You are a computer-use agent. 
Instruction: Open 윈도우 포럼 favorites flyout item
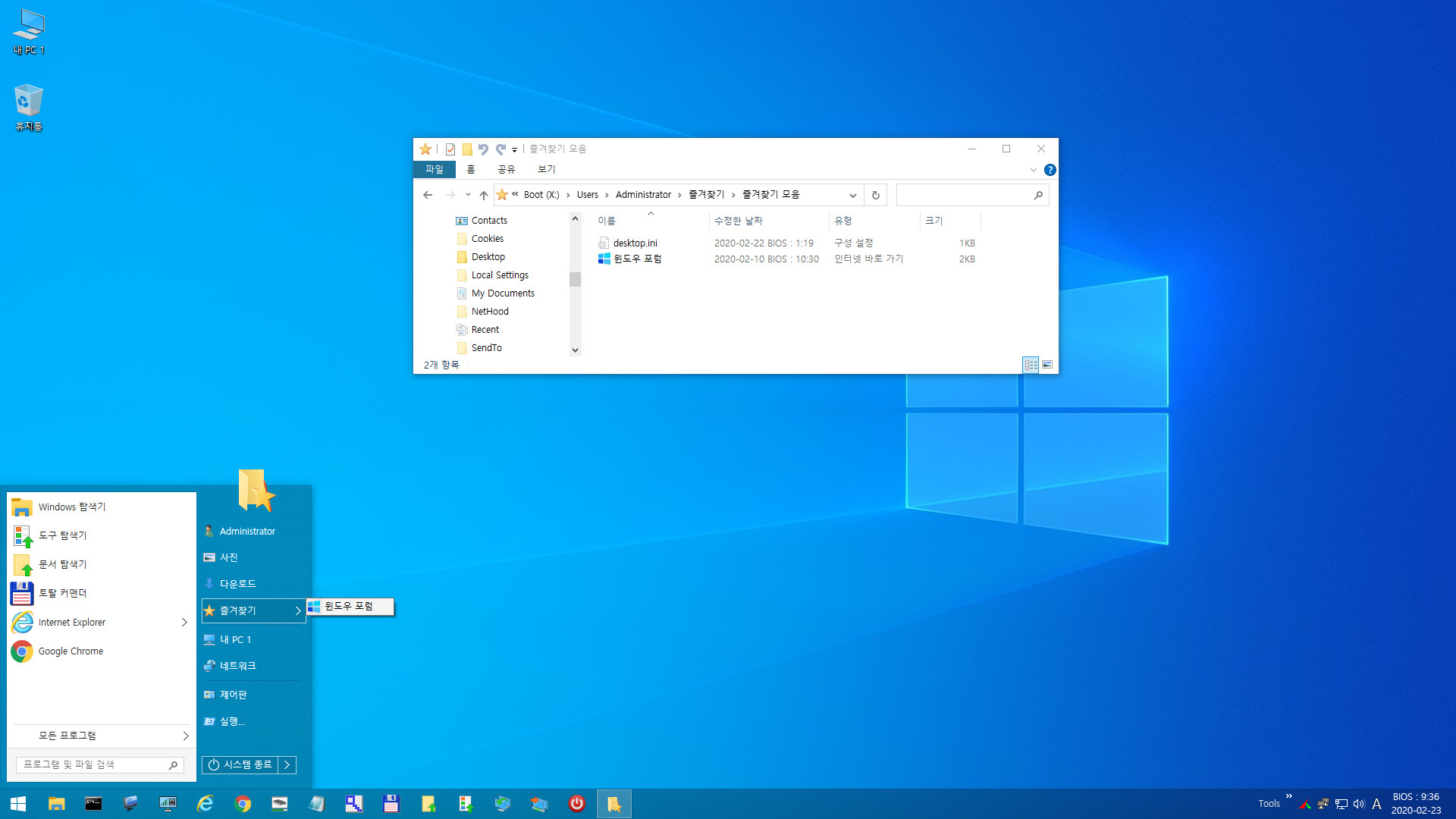point(350,607)
